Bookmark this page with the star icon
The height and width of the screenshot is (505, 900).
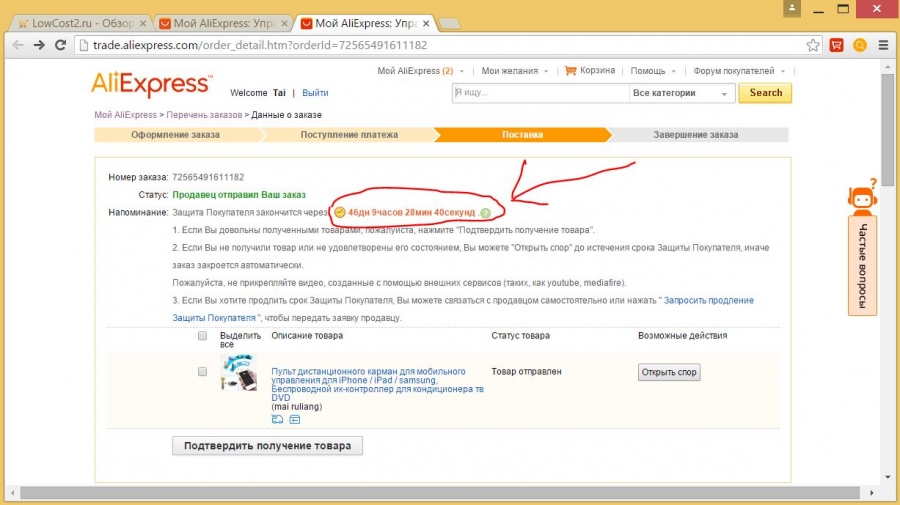pos(813,45)
